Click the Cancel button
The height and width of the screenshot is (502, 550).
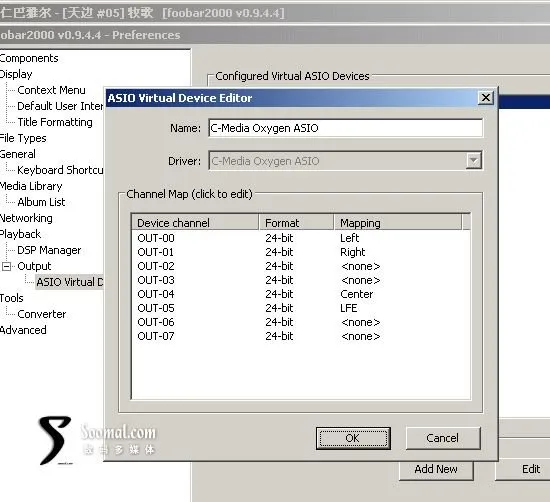click(443, 438)
